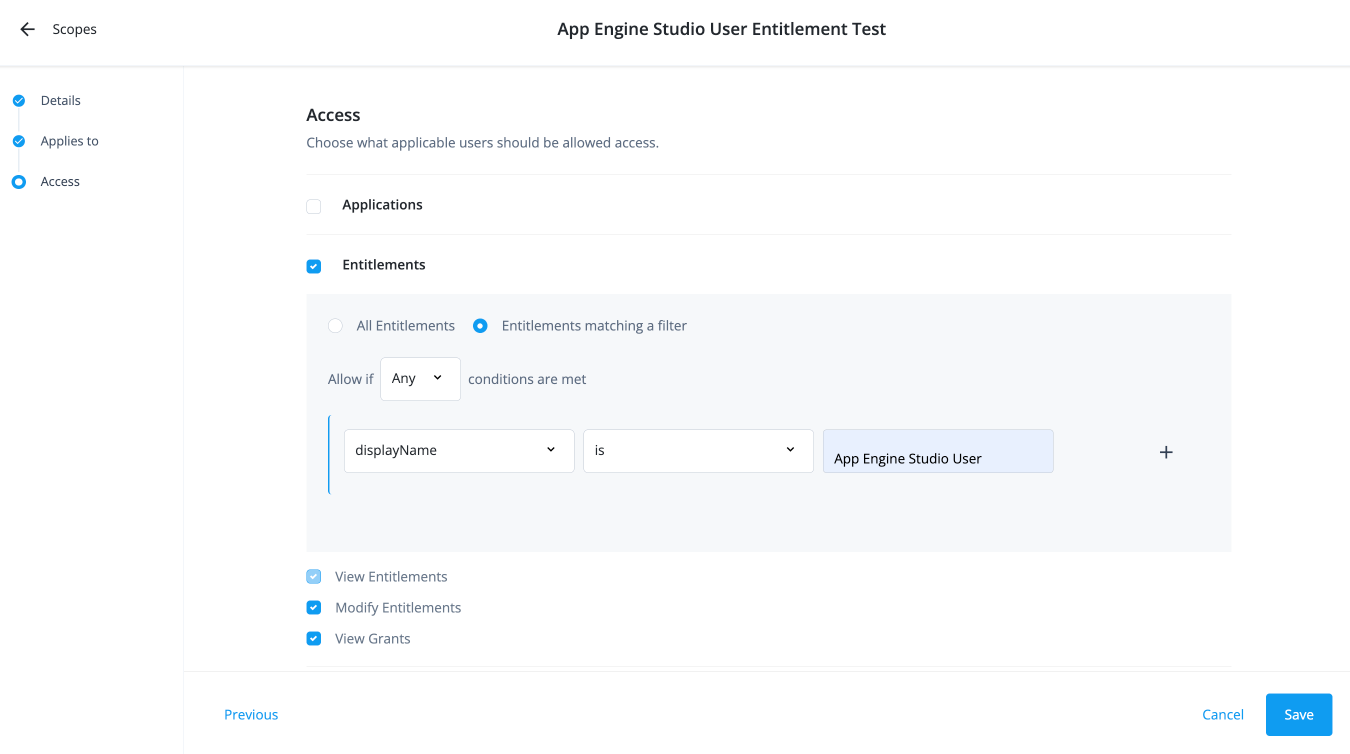Image resolution: width=1350 pixels, height=754 pixels.
Task: Go to the Applies to step
Action: (69, 142)
